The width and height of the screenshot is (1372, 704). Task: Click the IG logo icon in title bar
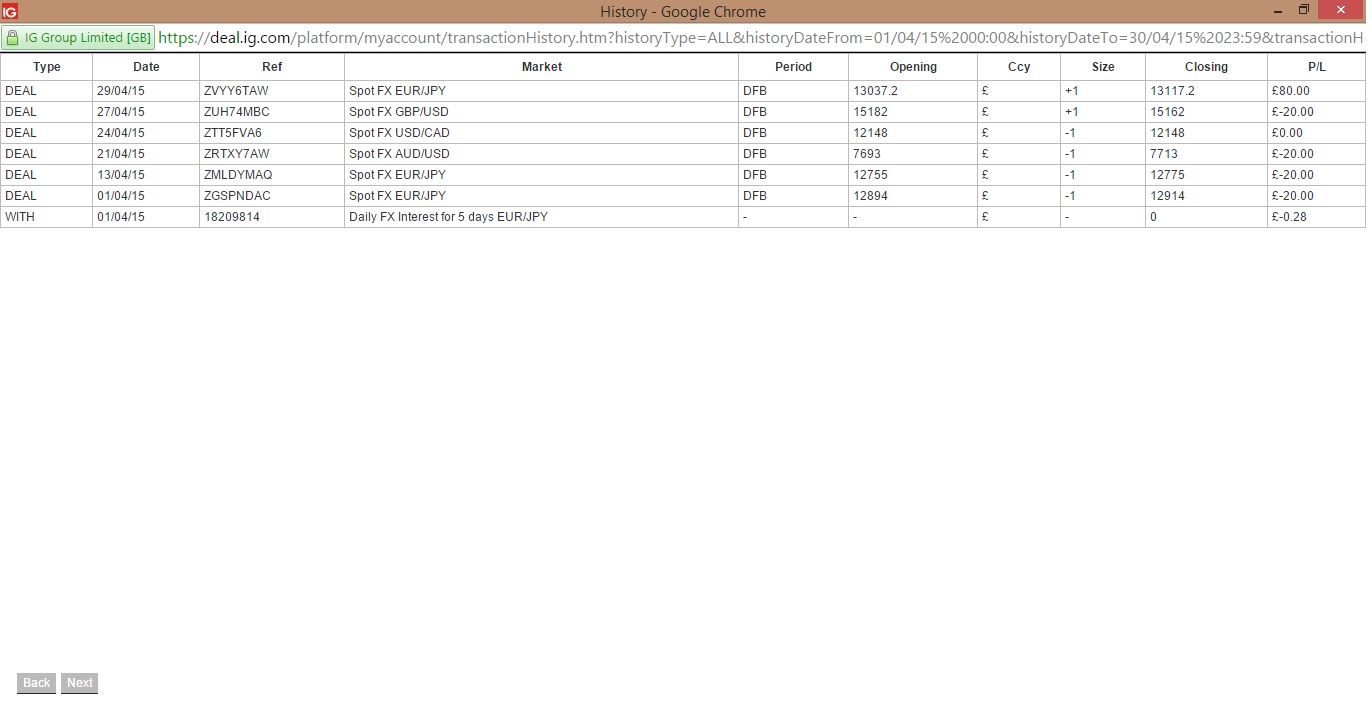tap(10, 12)
